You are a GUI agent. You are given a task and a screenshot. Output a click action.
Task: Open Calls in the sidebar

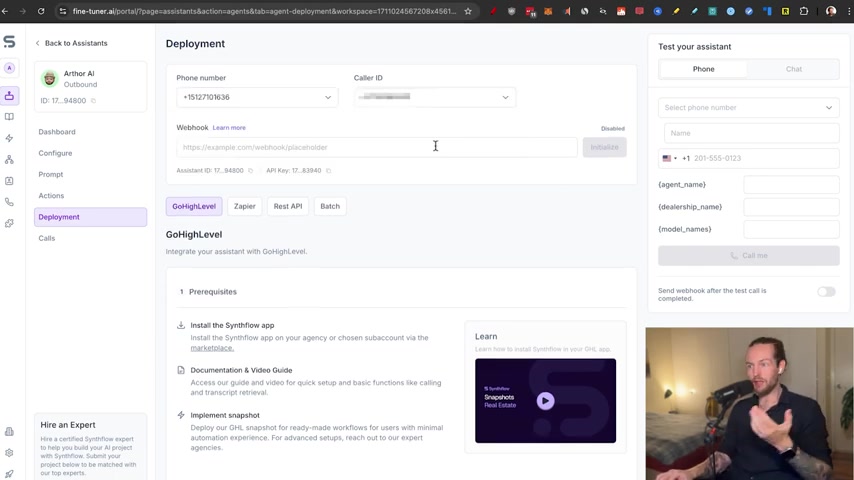point(47,238)
